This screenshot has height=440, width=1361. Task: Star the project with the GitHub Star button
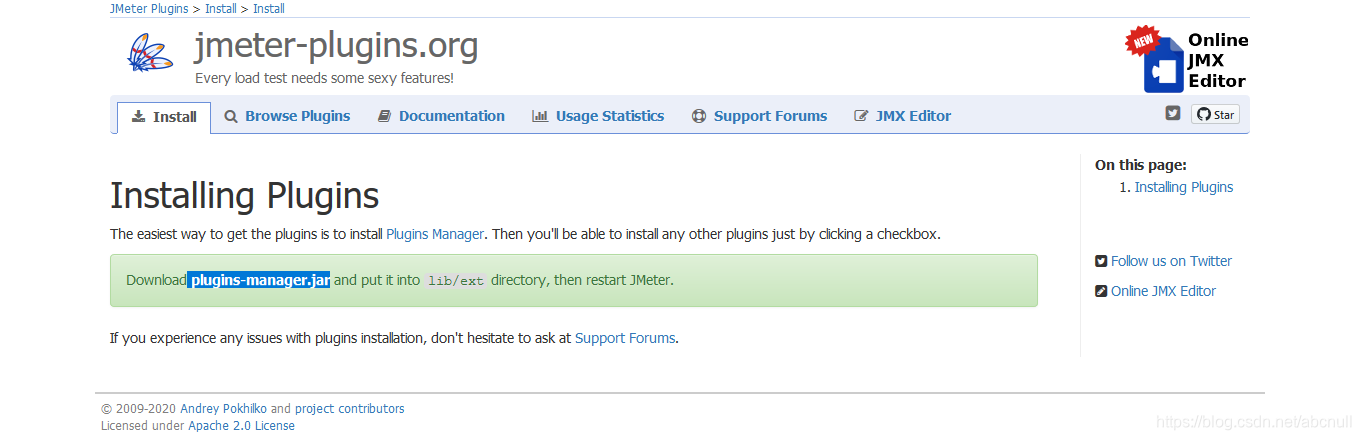coord(1215,114)
